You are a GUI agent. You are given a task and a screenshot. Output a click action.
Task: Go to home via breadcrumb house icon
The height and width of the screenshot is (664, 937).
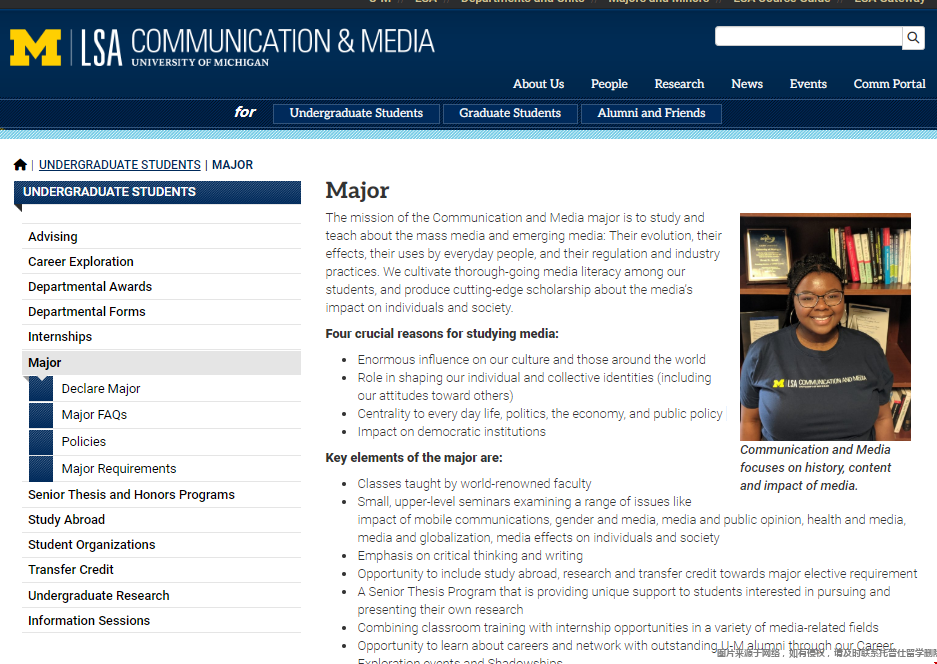click(x=20, y=164)
